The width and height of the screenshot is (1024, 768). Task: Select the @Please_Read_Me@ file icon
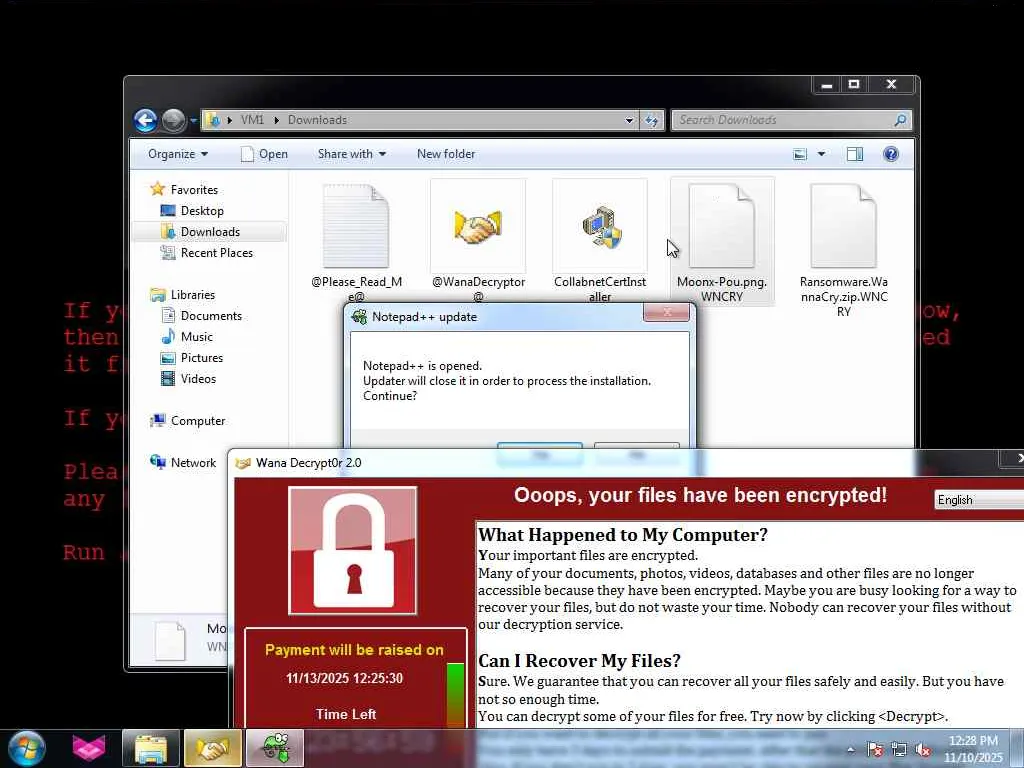click(x=357, y=226)
